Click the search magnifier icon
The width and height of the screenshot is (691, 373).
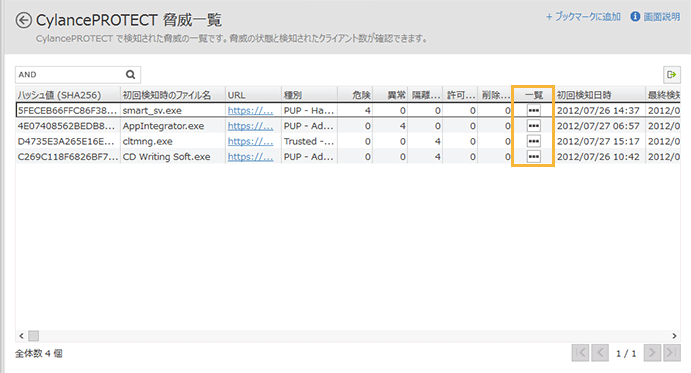click(130, 75)
